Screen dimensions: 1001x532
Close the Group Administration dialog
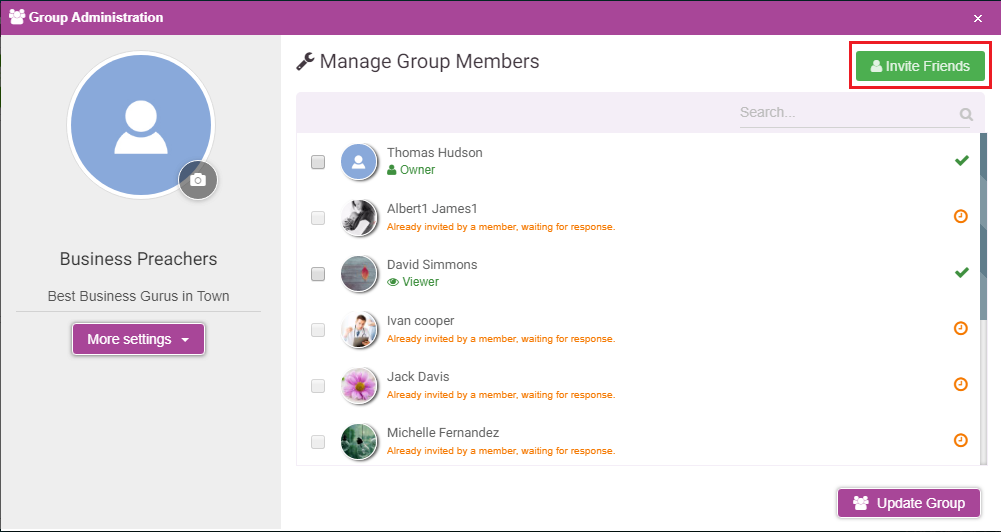(977, 19)
